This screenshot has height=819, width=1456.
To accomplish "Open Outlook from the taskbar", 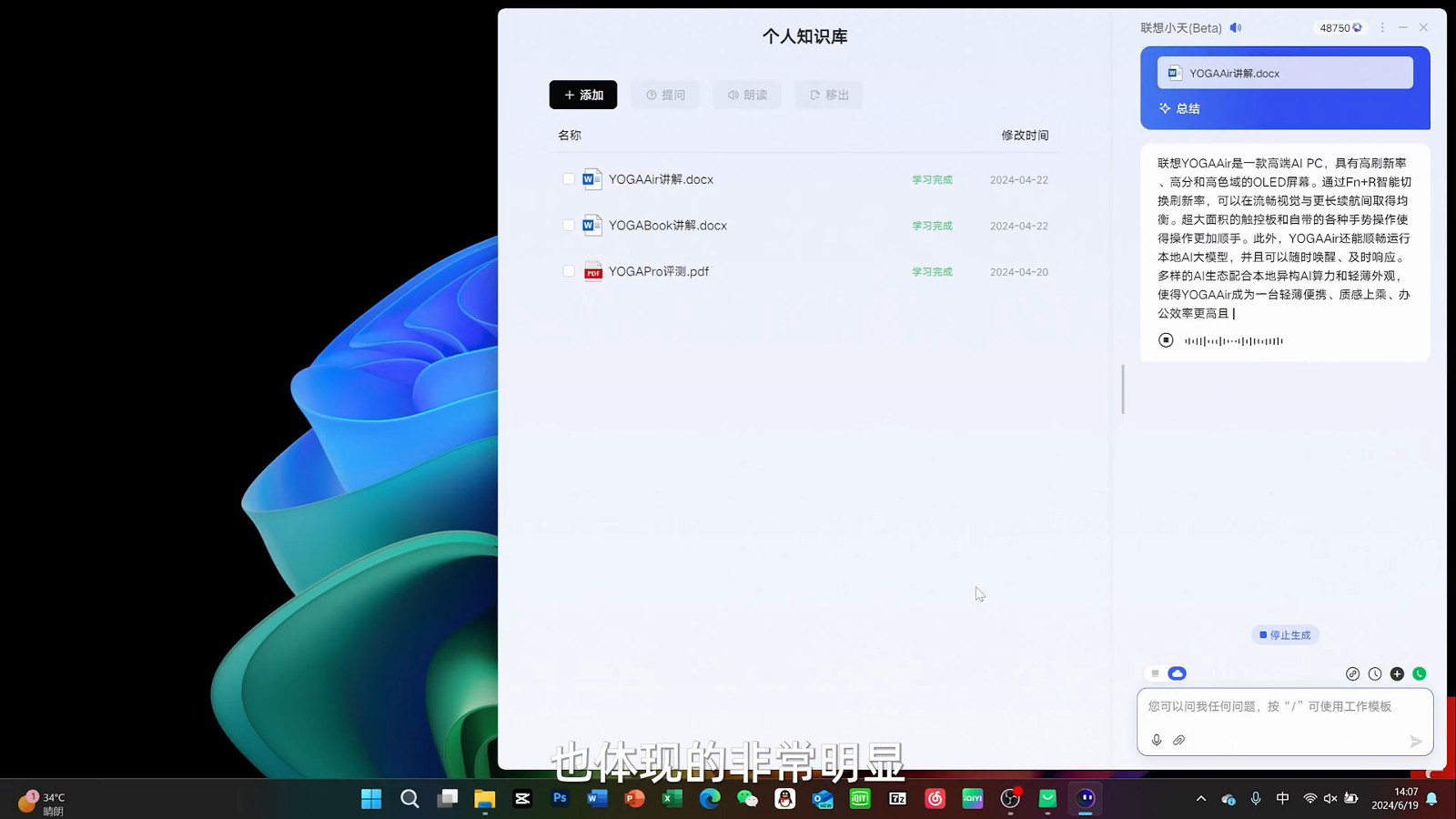I will [823, 799].
